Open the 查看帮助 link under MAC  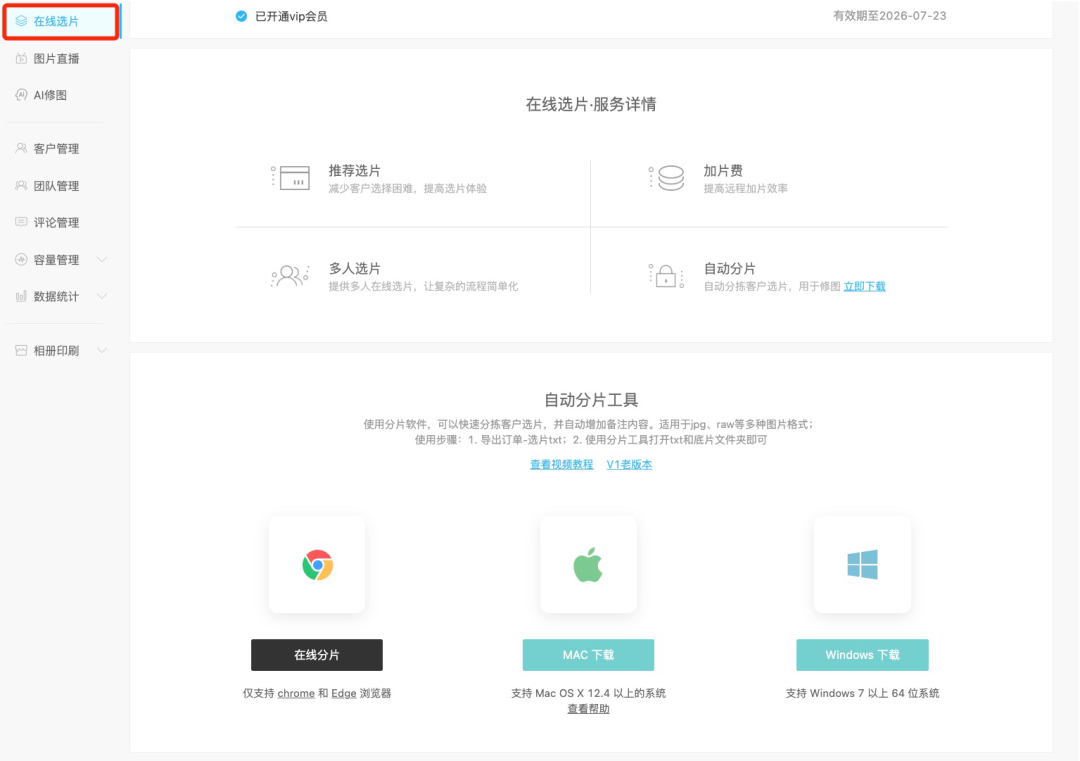pyautogui.click(x=588, y=709)
